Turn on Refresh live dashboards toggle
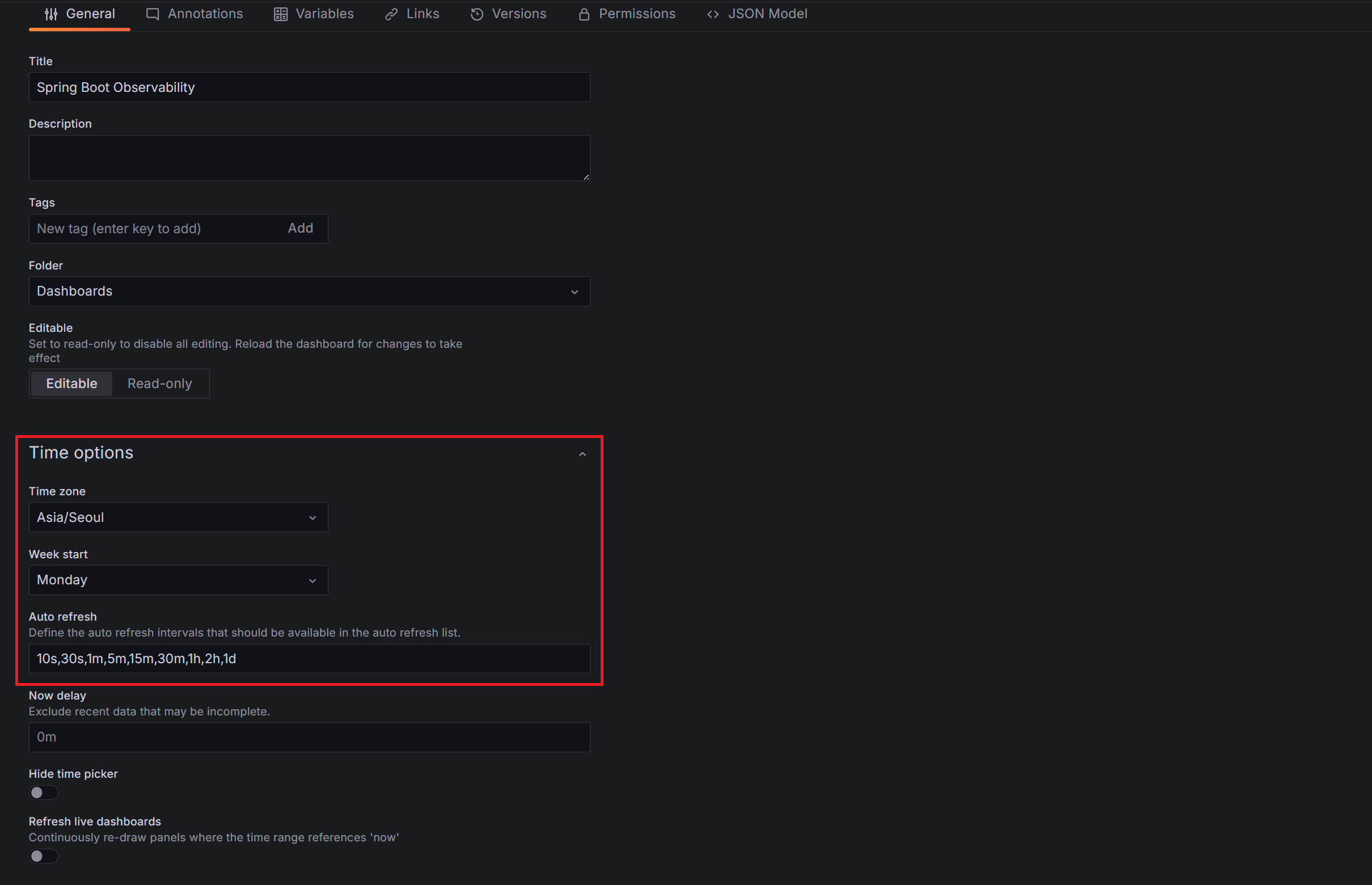Image resolution: width=1372 pixels, height=885 pixels. 44,855
